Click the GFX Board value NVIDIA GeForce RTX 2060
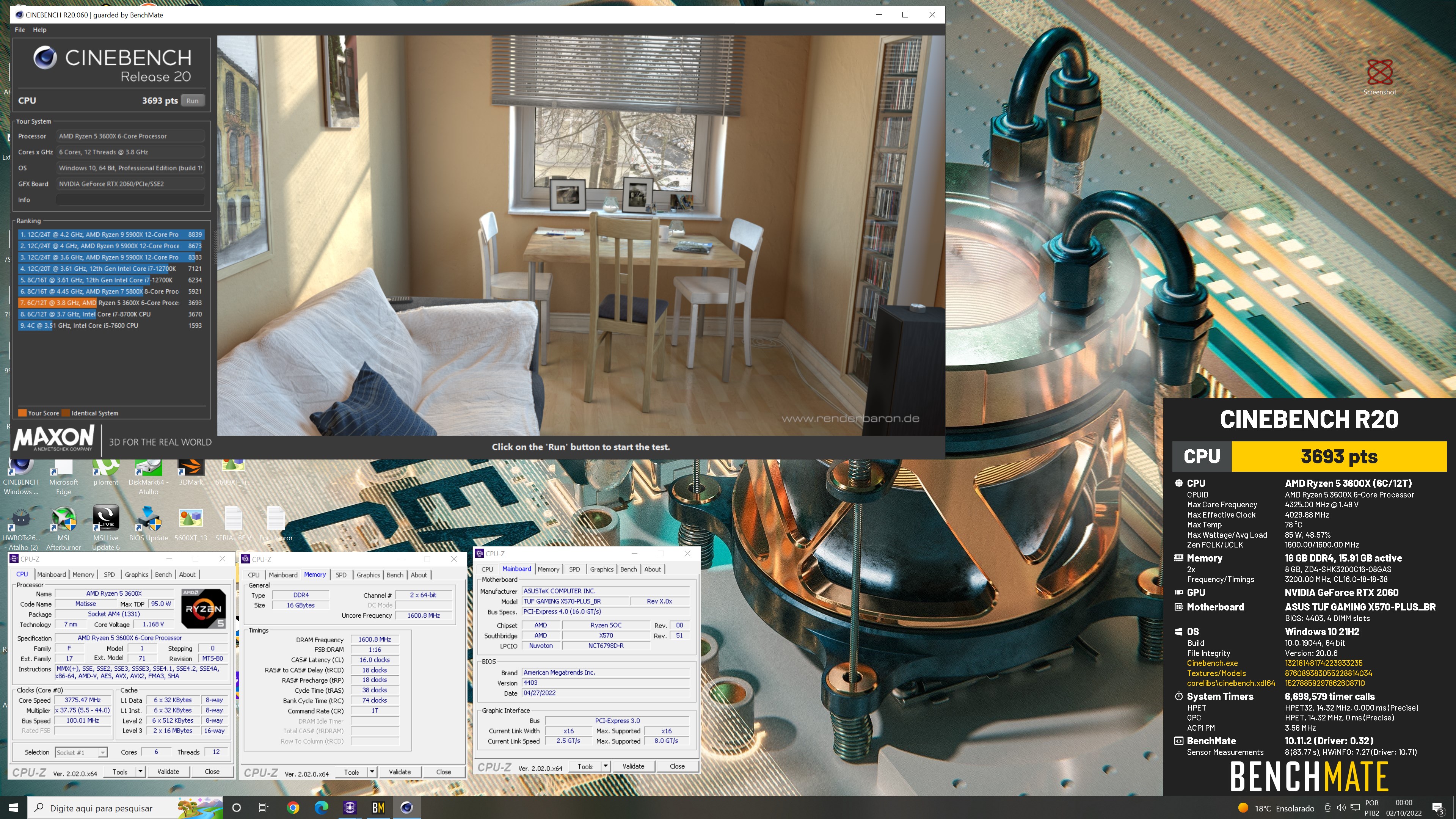 tap(130, 184)
